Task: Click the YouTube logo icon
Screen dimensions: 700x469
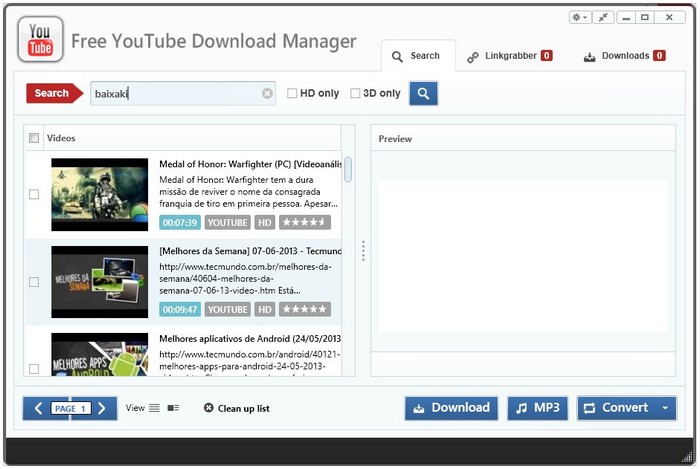Action: [x=40, y=39]
